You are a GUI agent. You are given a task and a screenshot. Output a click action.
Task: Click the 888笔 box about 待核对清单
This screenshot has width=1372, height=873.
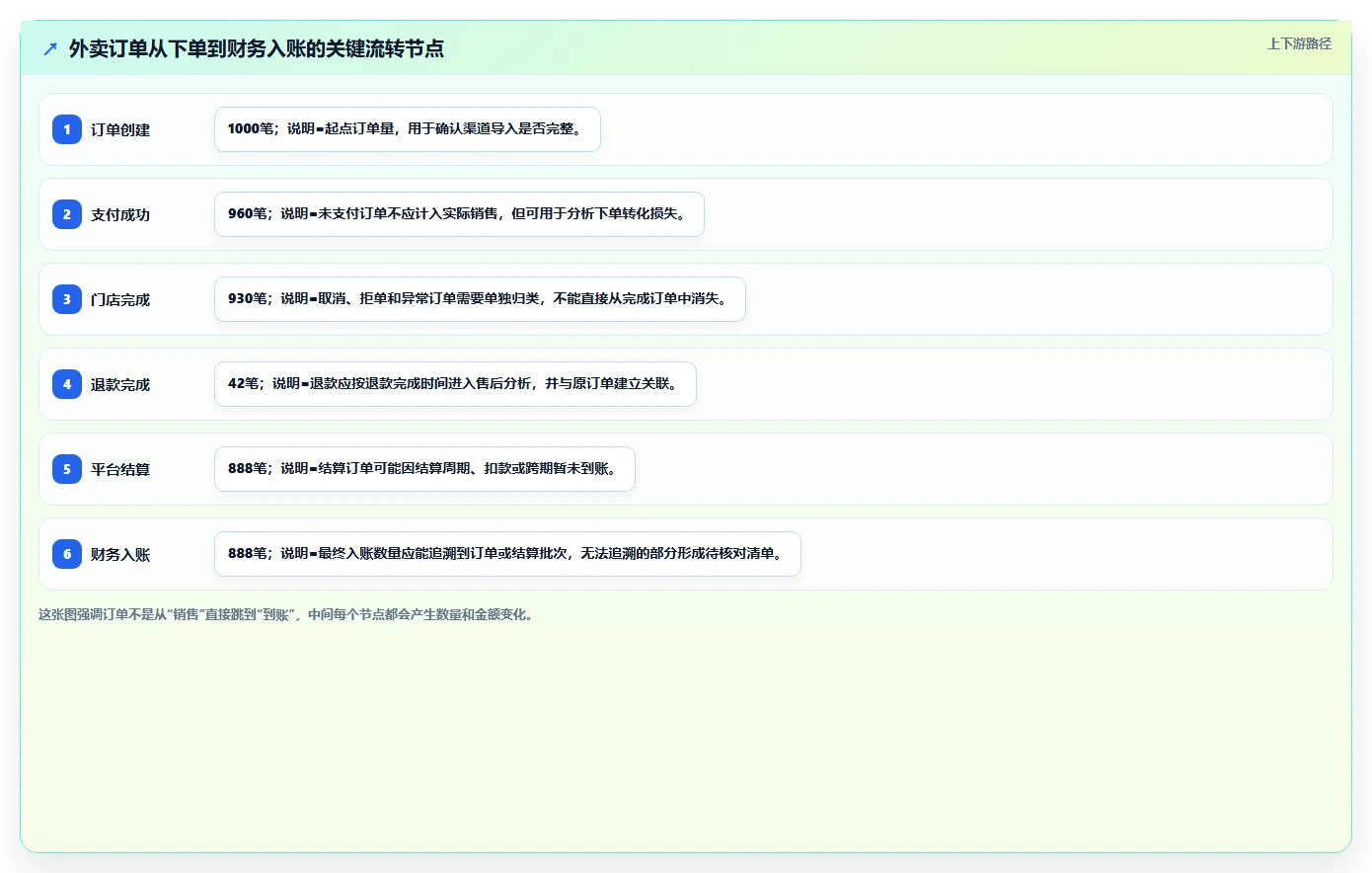click(x=507, y=554)
